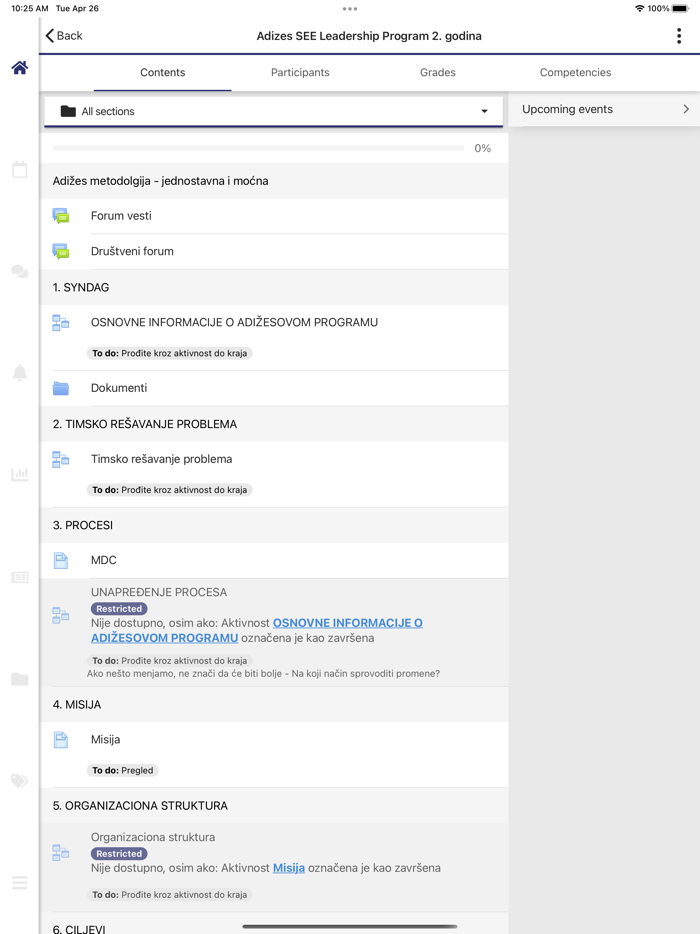Open the Forum vesti activity
The height and width of the screenshot is (934, 700).
pos(274,216)
